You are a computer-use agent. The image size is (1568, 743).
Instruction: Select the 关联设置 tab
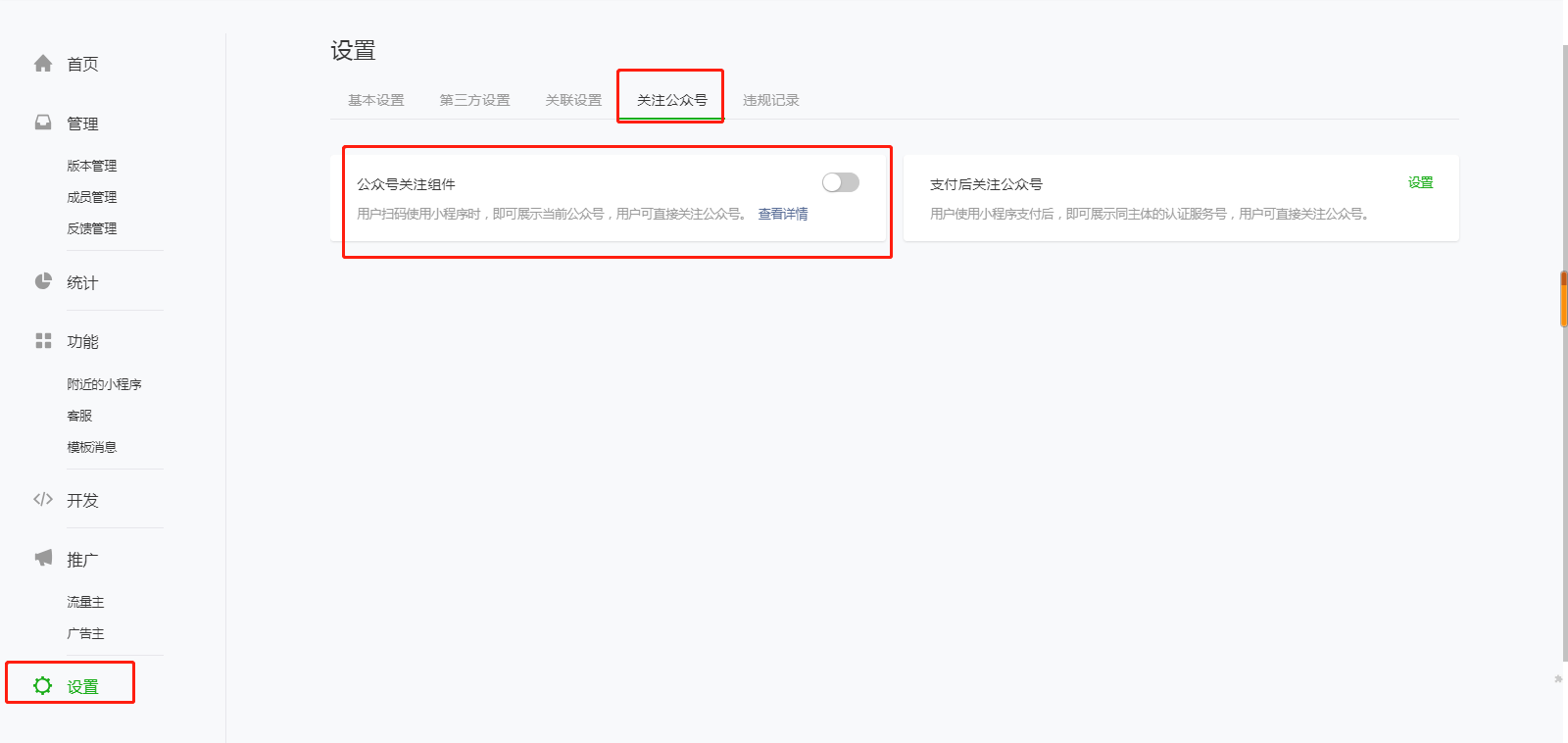click(x=573, y=100)
